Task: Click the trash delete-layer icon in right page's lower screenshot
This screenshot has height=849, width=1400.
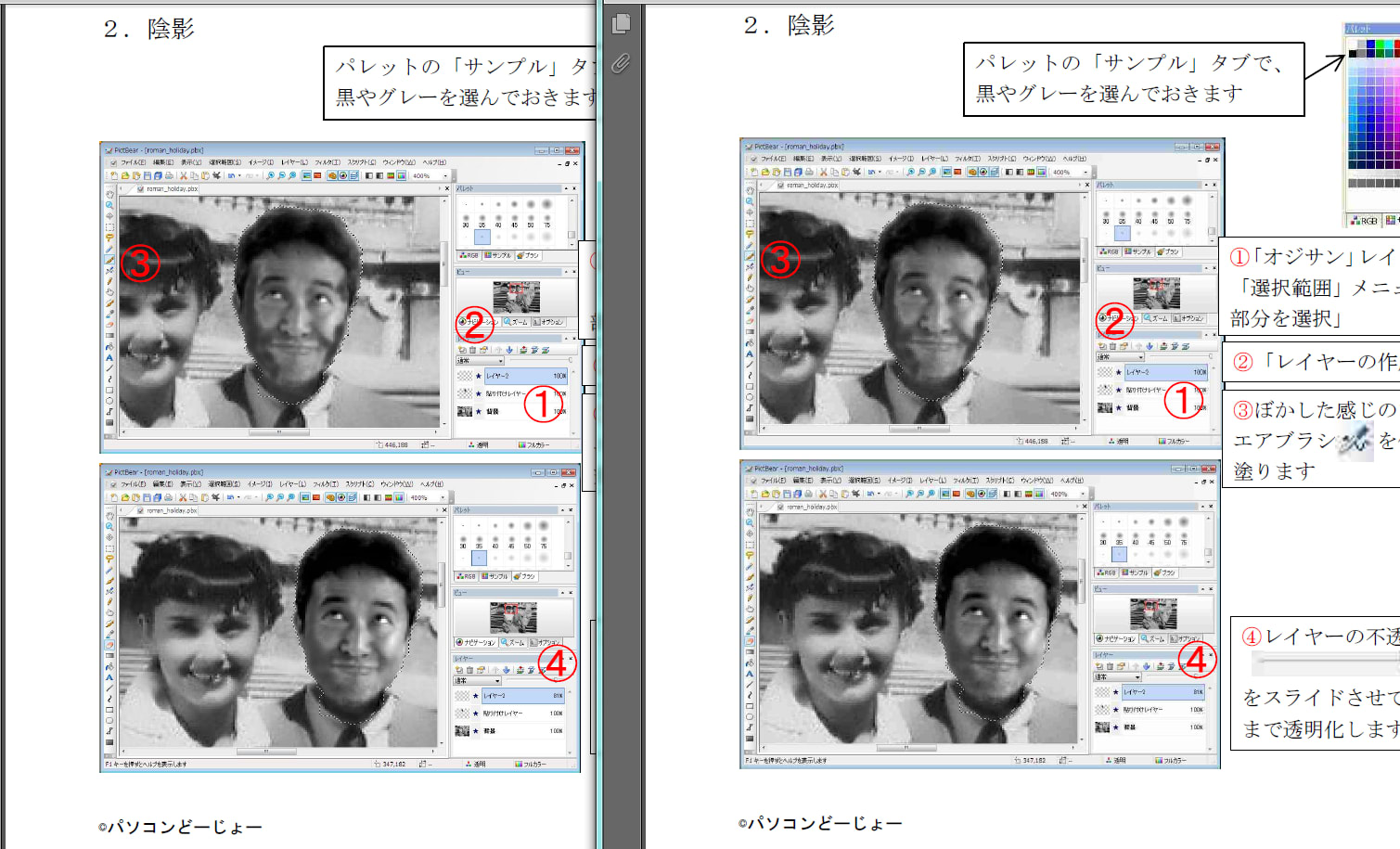Action: click(x=1111, y=666)
